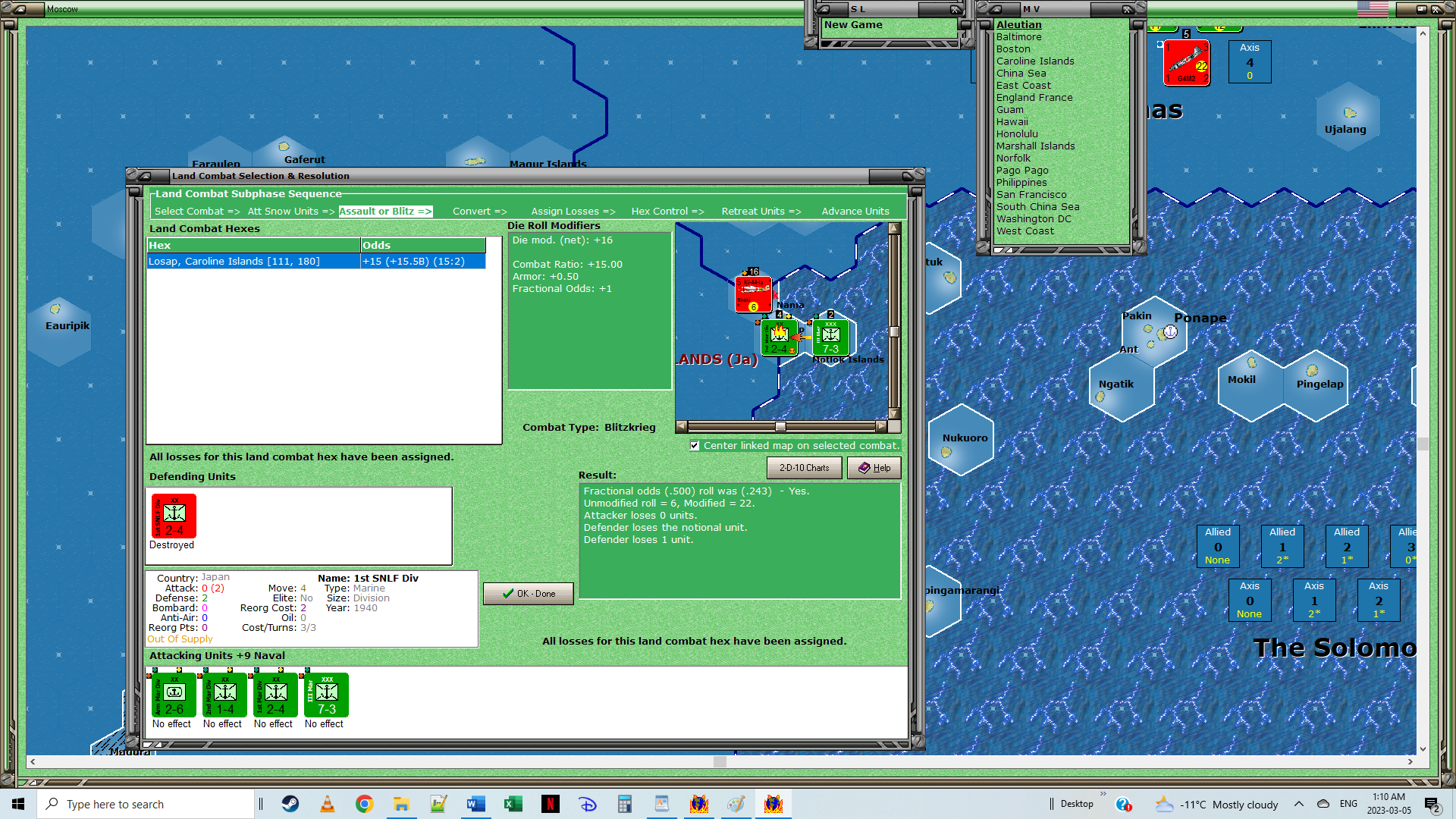Select the III Mar 7-3 corps unit
The image size is (1456, 819).
pos(327,695)
